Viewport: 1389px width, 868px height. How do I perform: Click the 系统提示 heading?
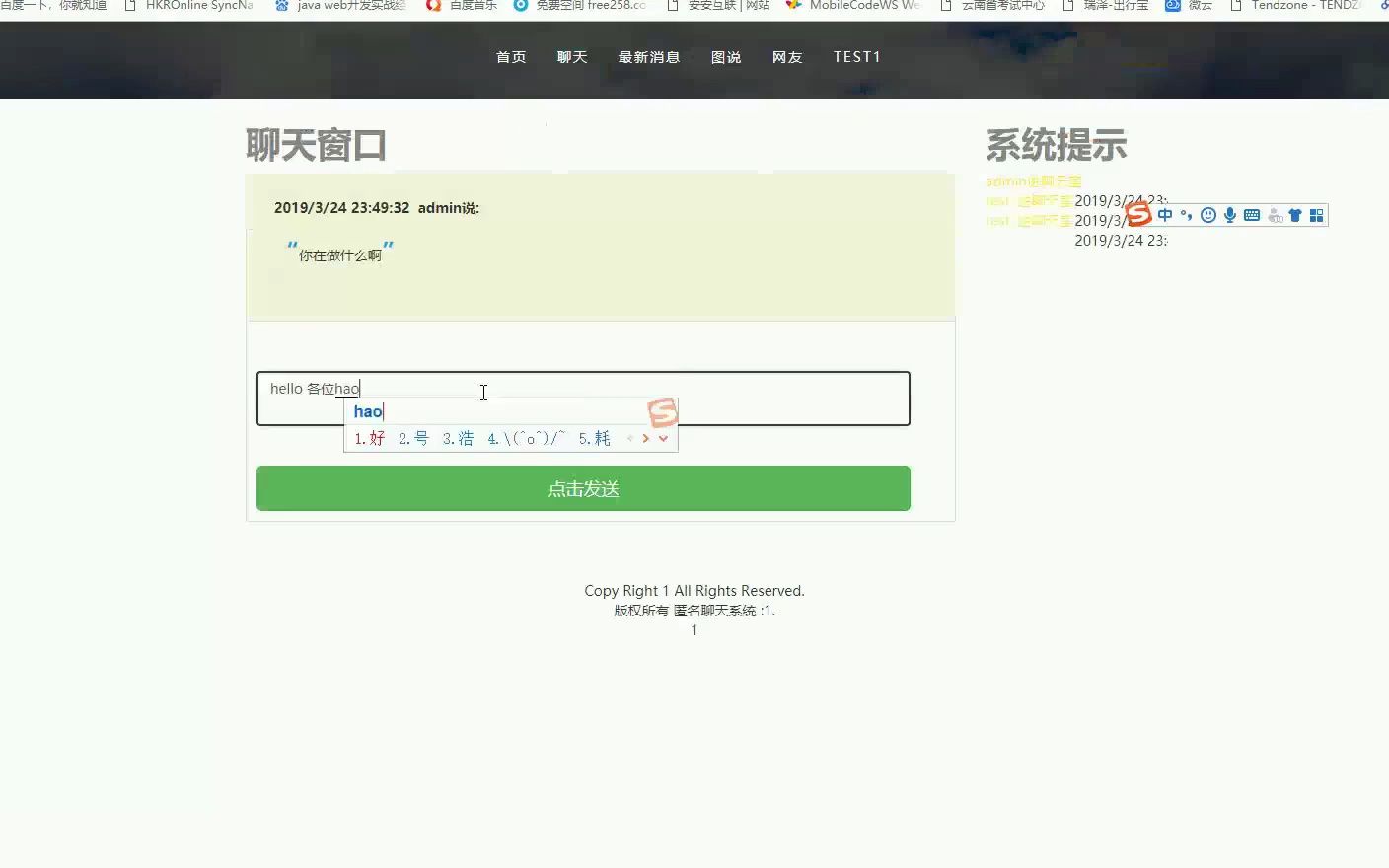[1057, 146]
